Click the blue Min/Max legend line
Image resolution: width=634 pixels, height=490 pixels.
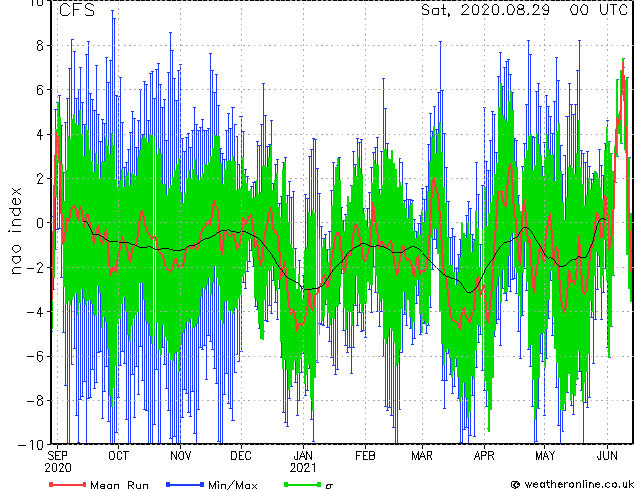coord(185,484)
